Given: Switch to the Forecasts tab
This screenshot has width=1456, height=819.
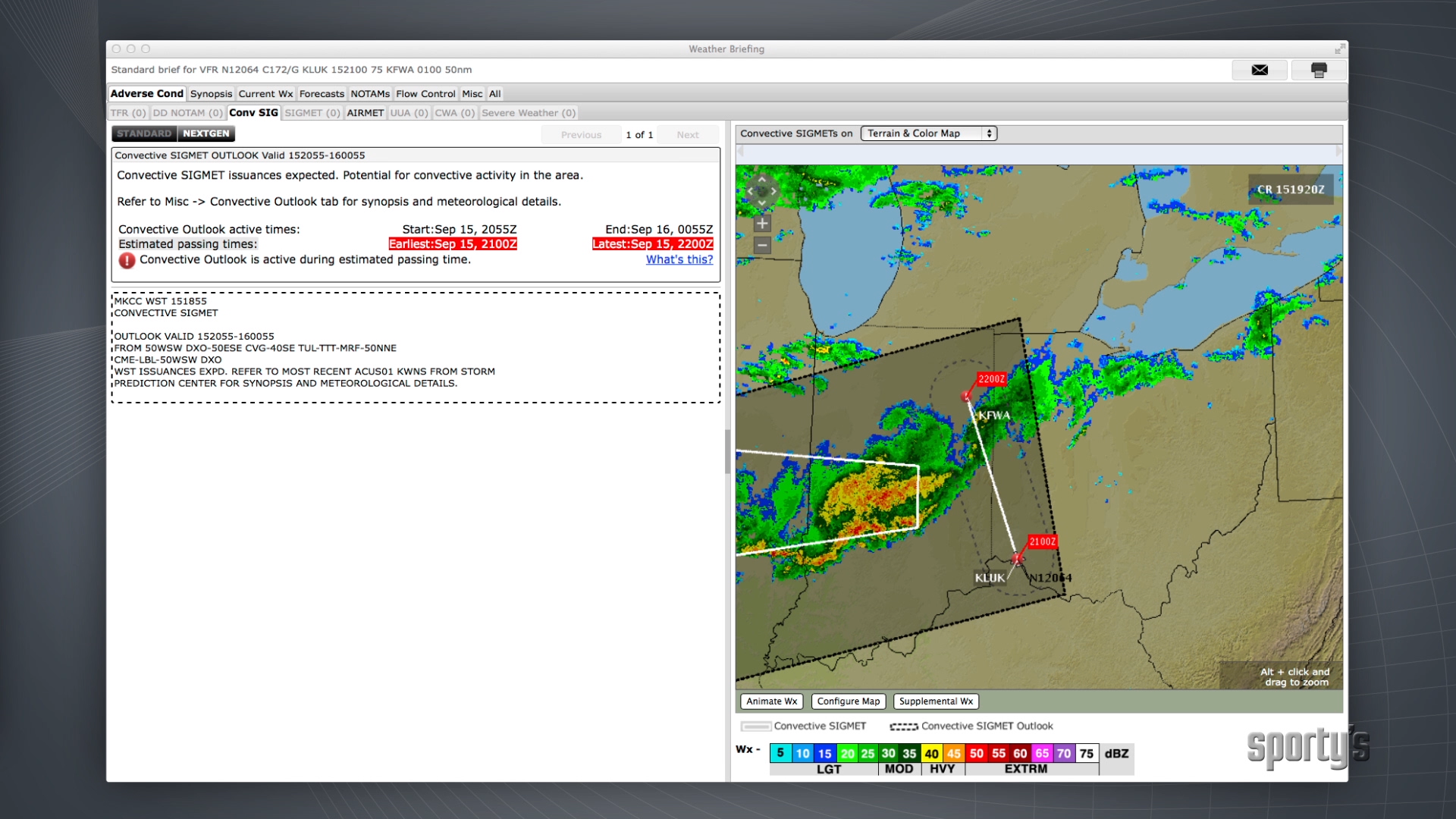Looking at the screenshot, I should tap(322, 93).
